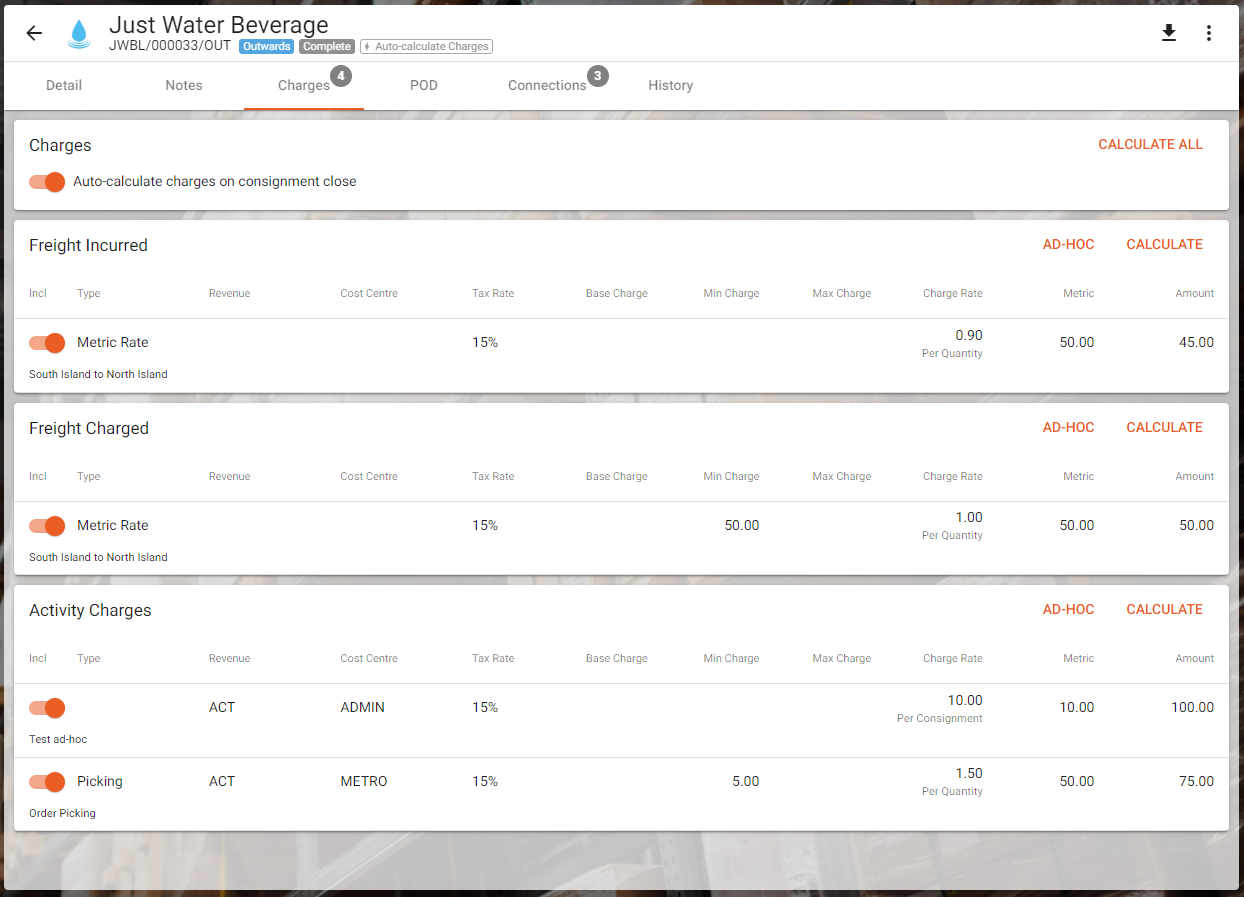Download the consignment document
The image size is (1244, 897).
[x=1169, y=33]
